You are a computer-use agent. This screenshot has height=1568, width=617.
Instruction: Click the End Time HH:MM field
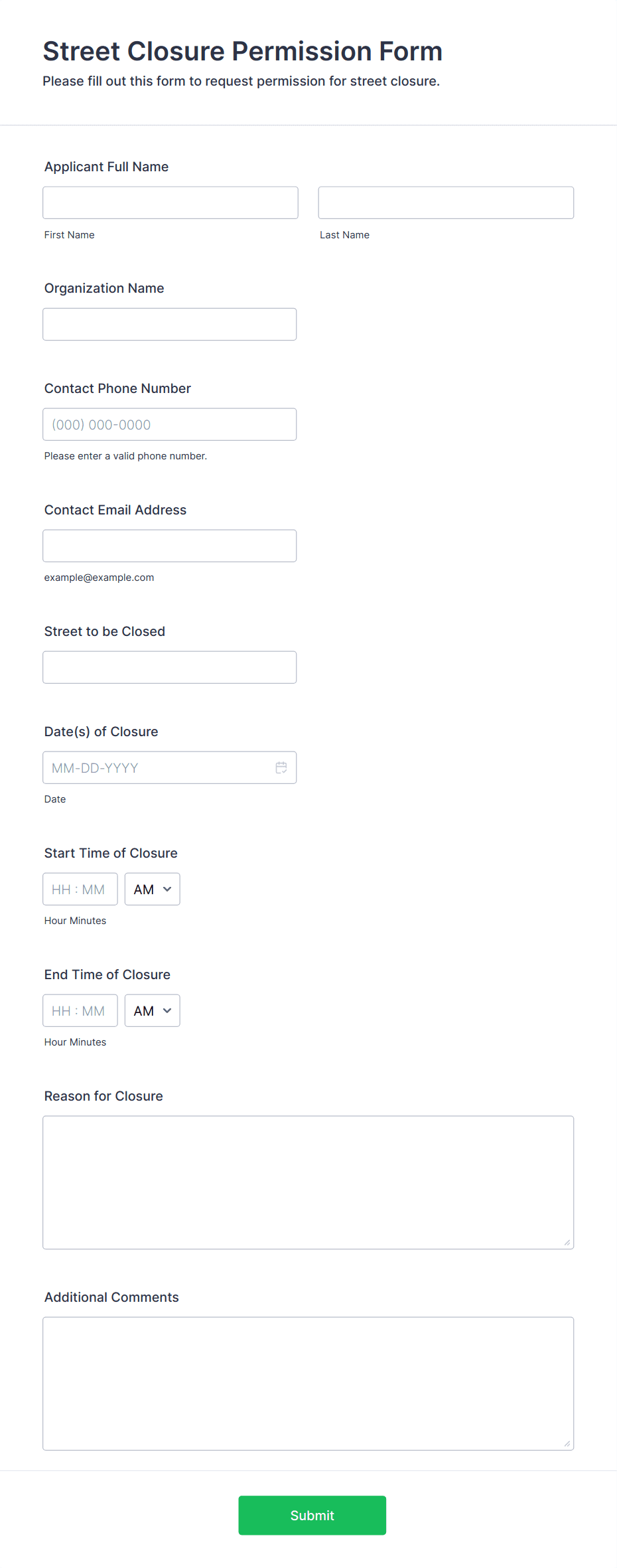coord(80,1010)
